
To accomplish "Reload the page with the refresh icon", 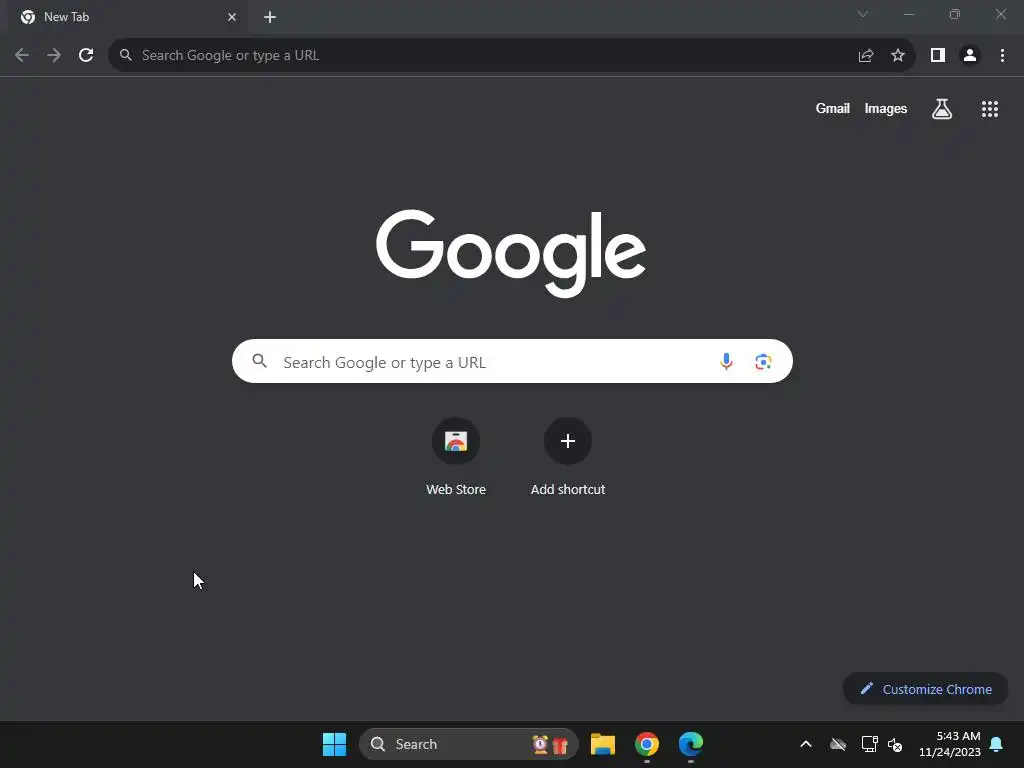I will click(86, 56).
